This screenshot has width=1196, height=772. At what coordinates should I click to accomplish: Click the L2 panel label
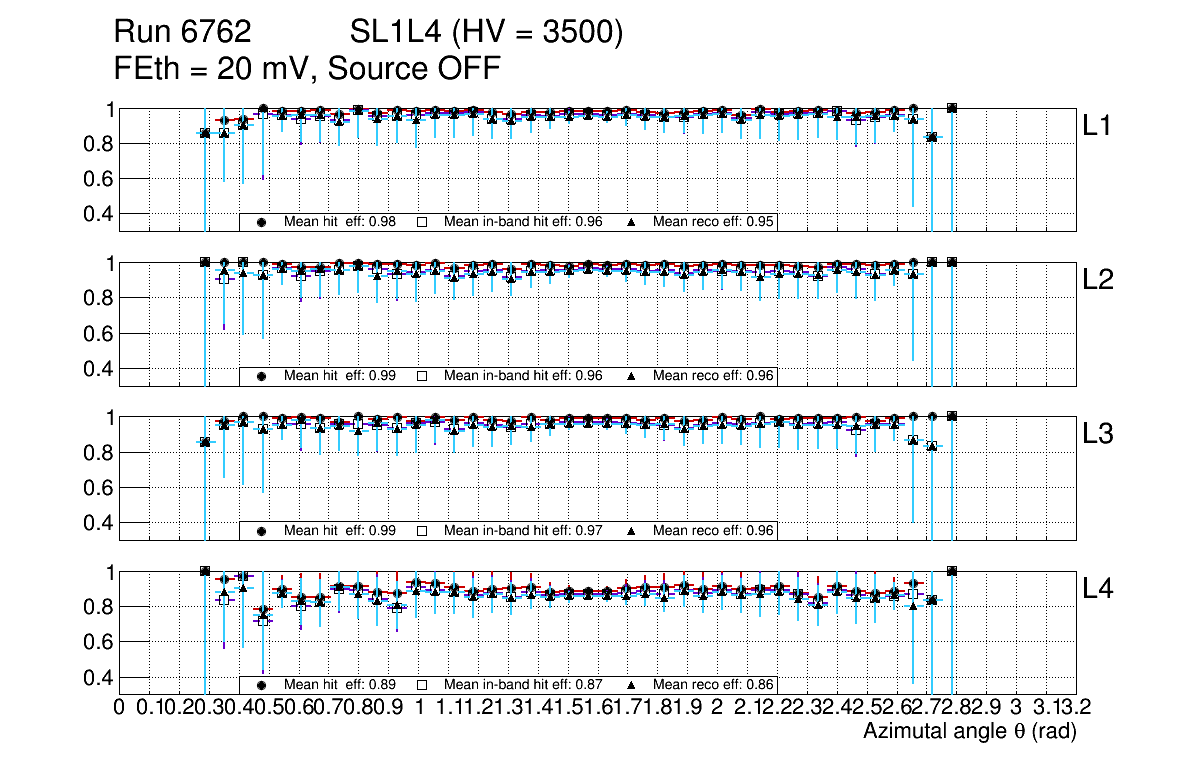coord(1098,281)
